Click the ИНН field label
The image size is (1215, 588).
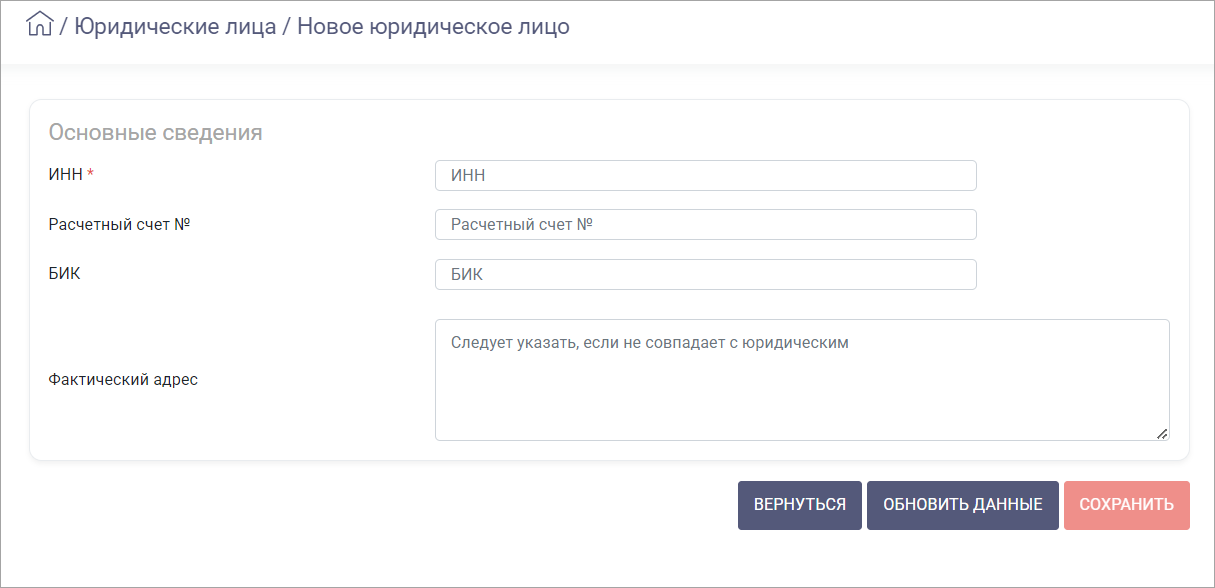(65, 175)
